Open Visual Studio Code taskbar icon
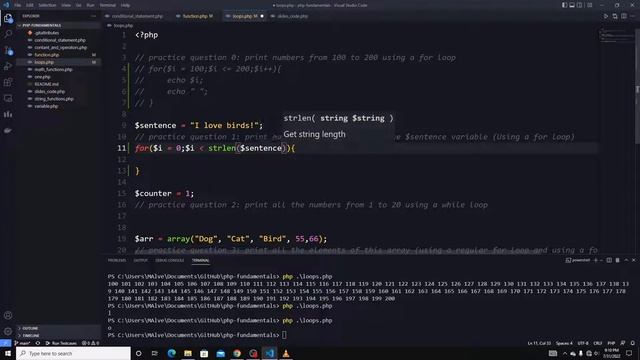The image size is (640, 360). 269,353
